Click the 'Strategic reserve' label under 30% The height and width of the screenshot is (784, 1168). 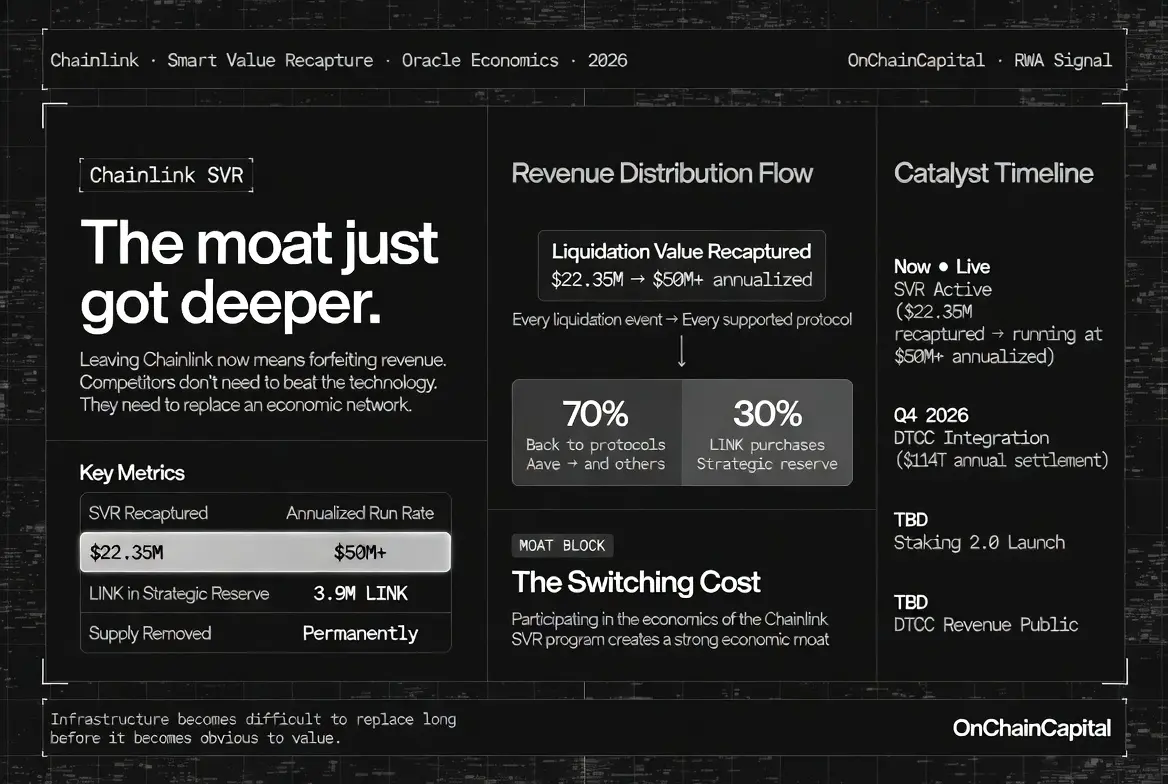(x=767, y=464)
